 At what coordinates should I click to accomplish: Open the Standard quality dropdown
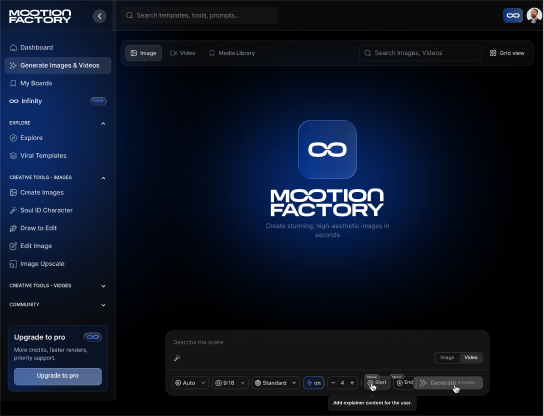275,383
